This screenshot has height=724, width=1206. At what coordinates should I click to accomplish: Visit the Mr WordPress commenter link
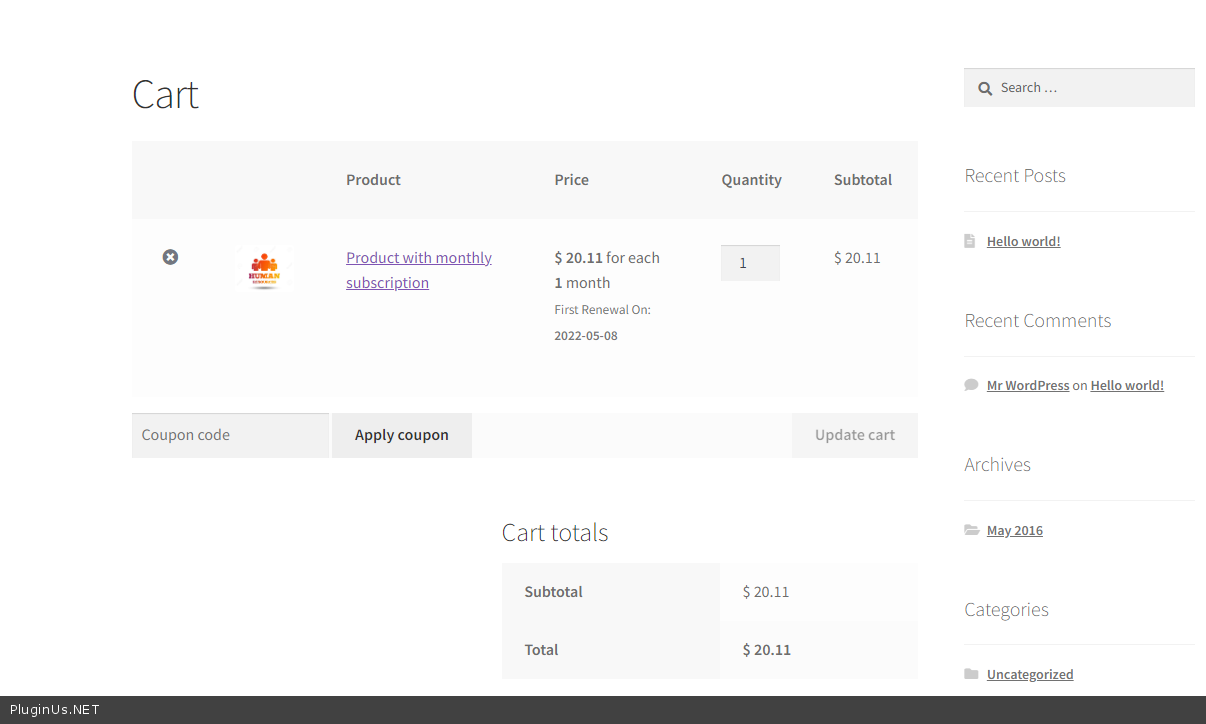tap(1027, 385)
